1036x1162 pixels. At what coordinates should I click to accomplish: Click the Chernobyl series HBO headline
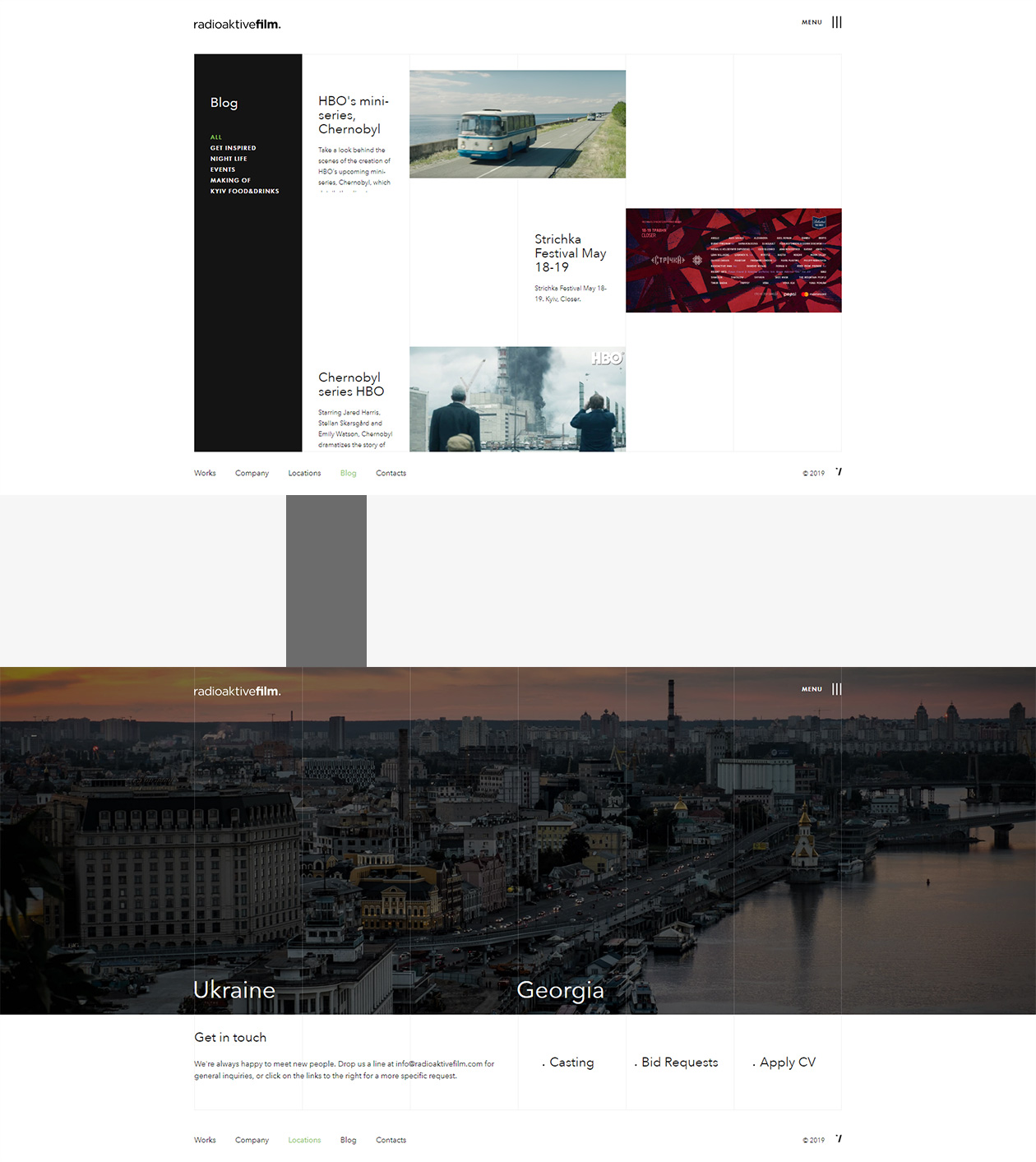coord(351,385)
